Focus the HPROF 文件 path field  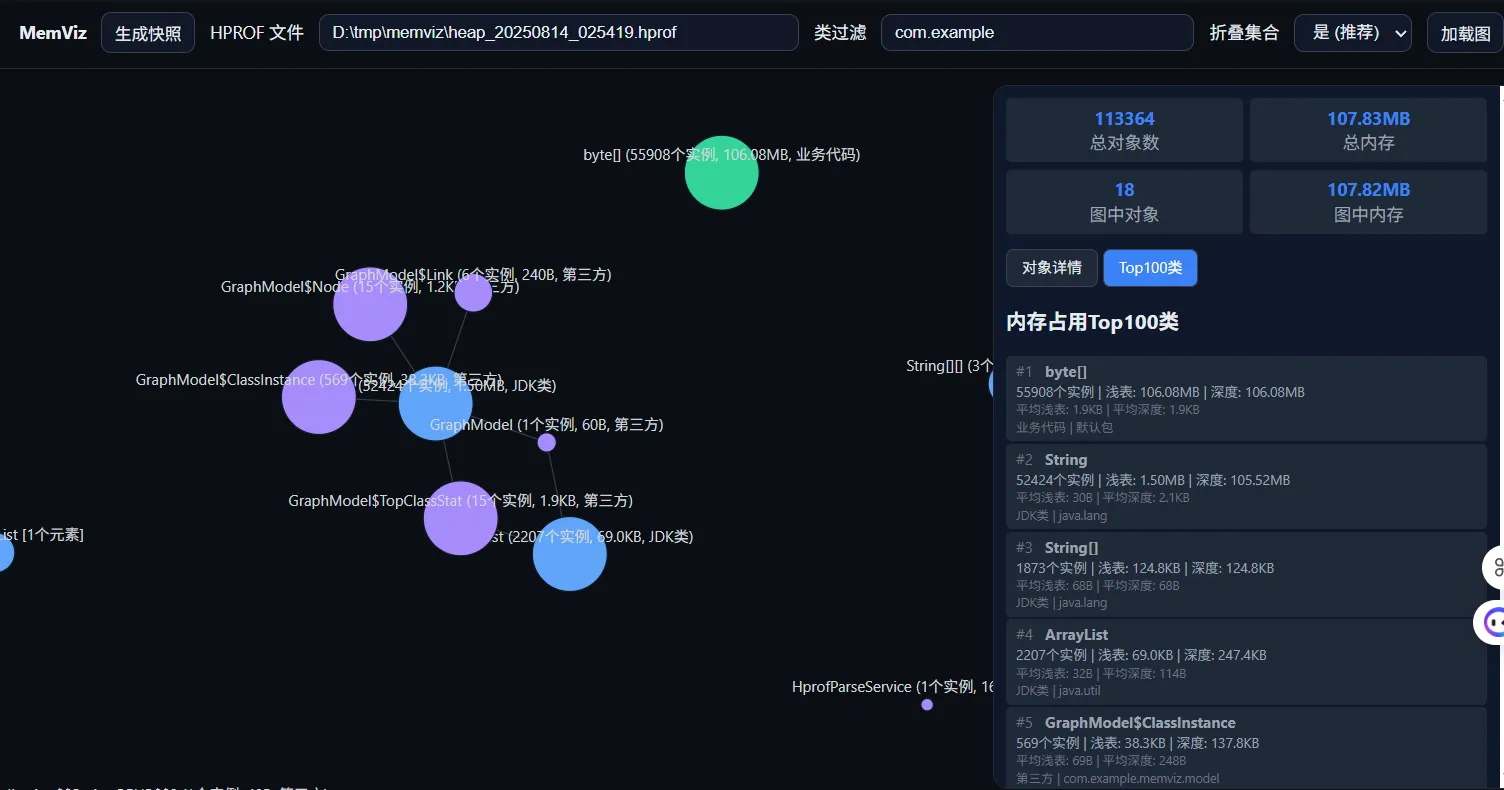pos(559,32)
